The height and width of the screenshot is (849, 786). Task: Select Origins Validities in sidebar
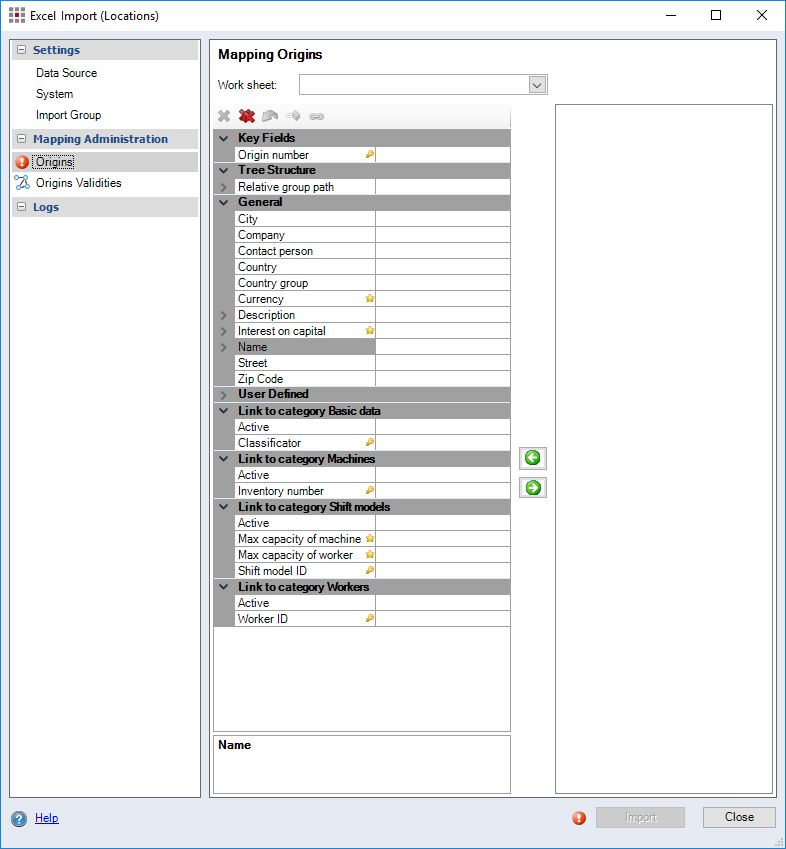(x=78, y=183)
